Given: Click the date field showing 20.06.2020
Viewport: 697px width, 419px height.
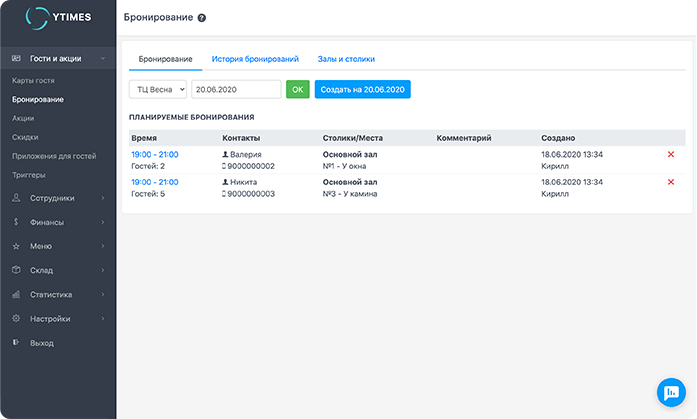Looking at the screenshot, I should click(x=236, y=89).
